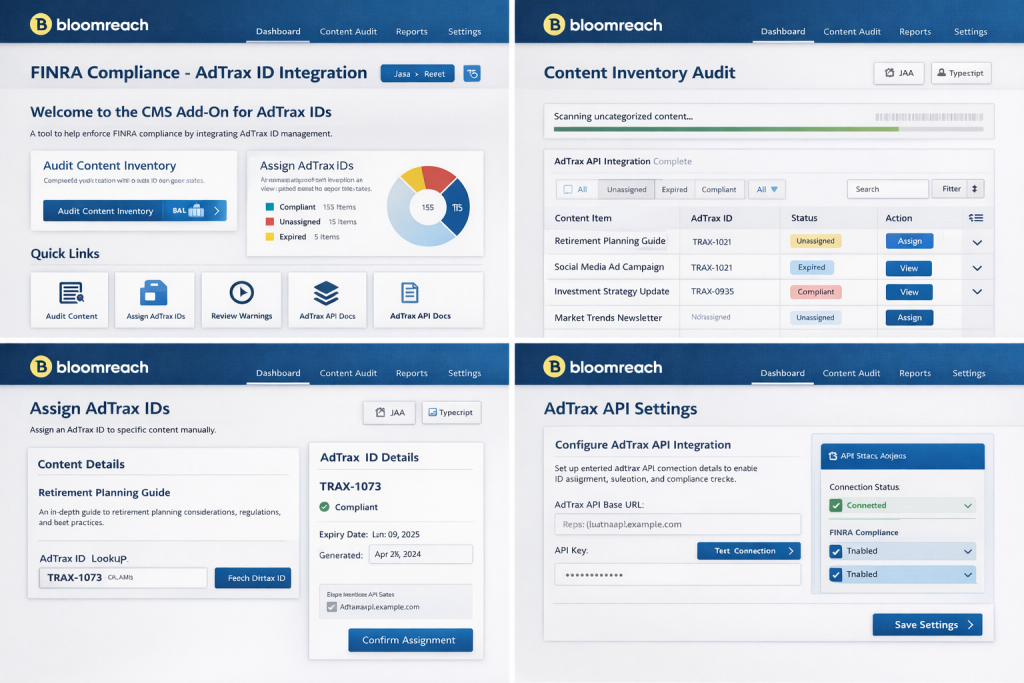This screenshot has height=683, width=1024.
Task: Click the Audit Content quick link icon
Action: coord(71,293)
